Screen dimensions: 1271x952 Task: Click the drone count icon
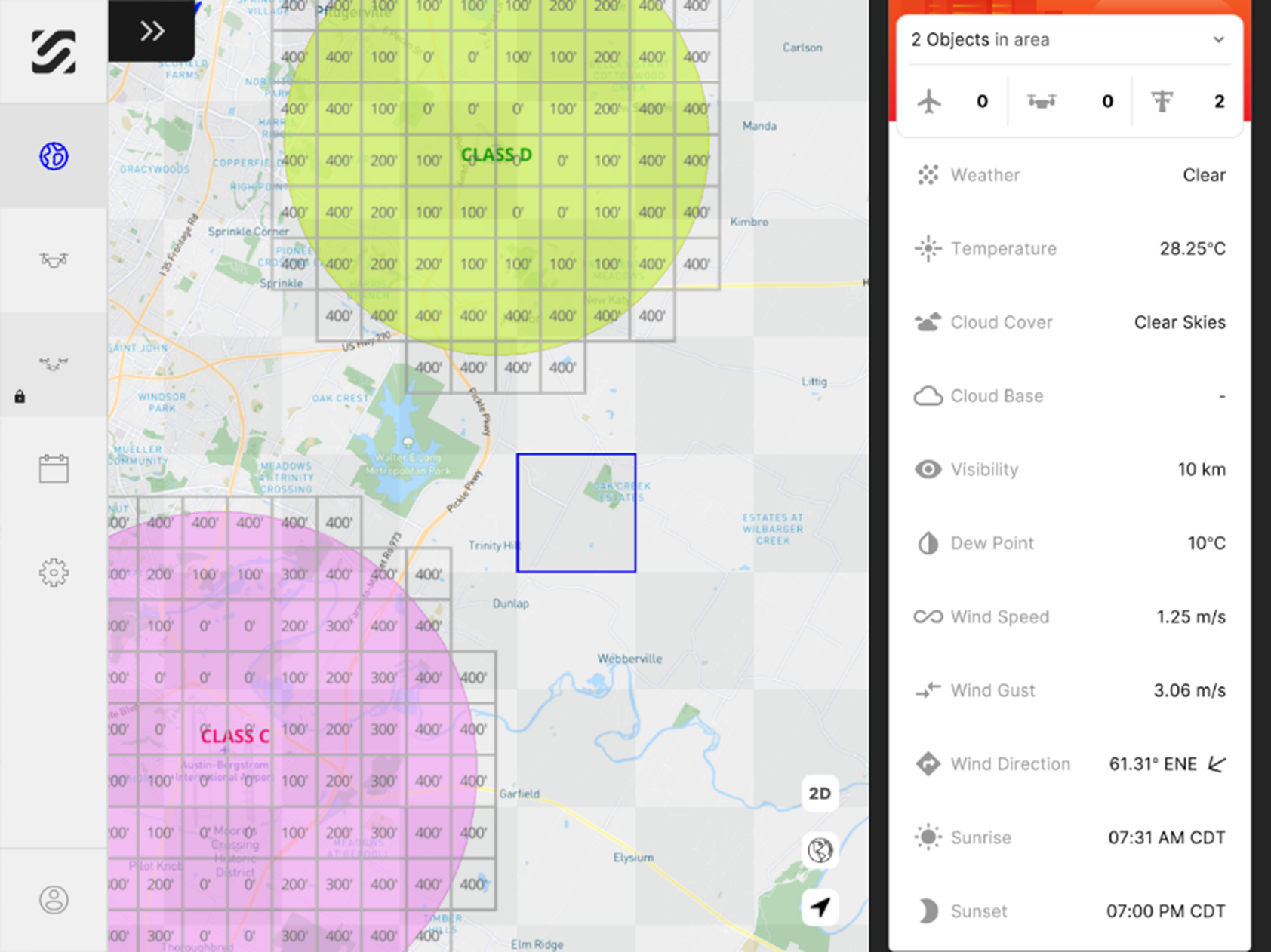(1042, 101)
